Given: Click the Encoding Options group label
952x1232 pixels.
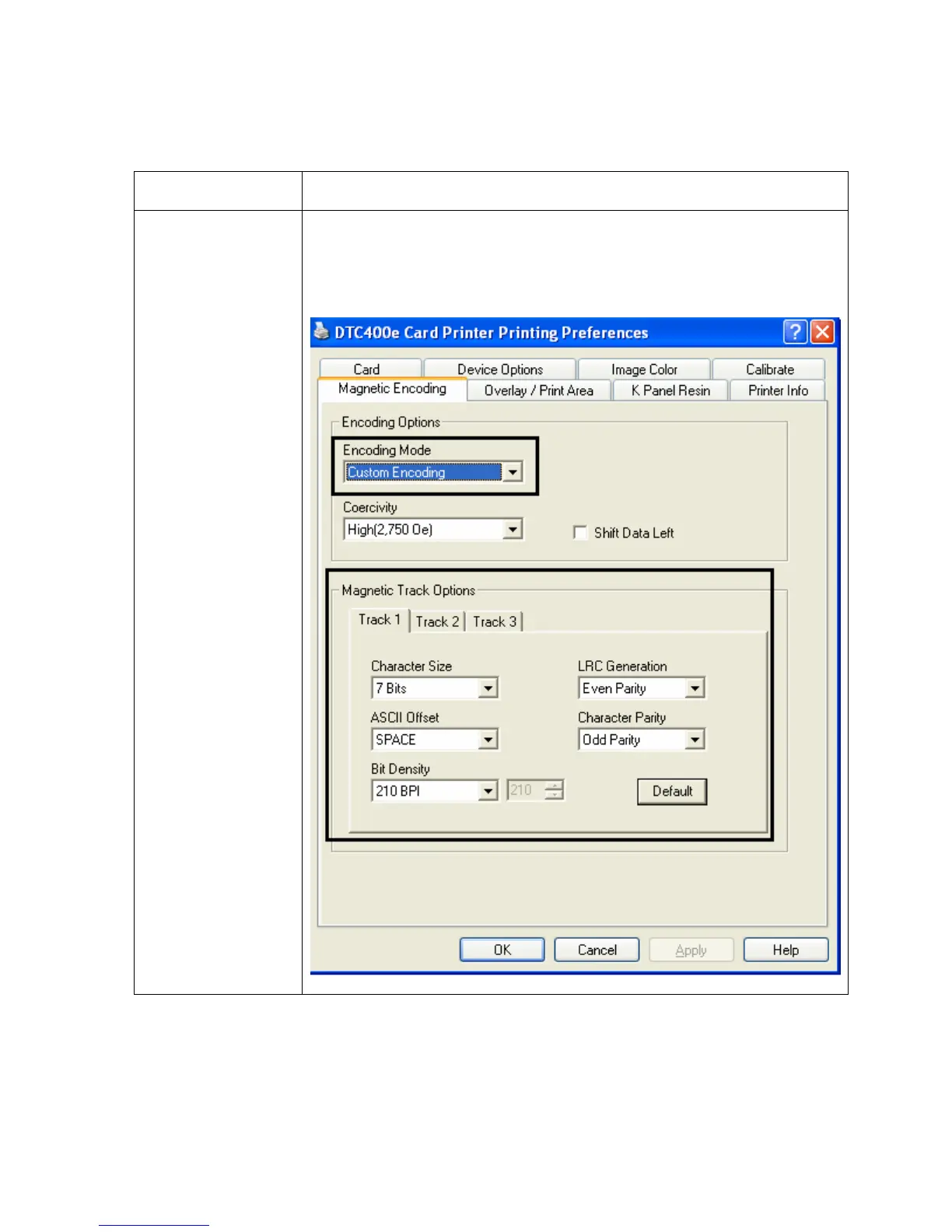Looking at the screenshot, I should click(391, 422).
